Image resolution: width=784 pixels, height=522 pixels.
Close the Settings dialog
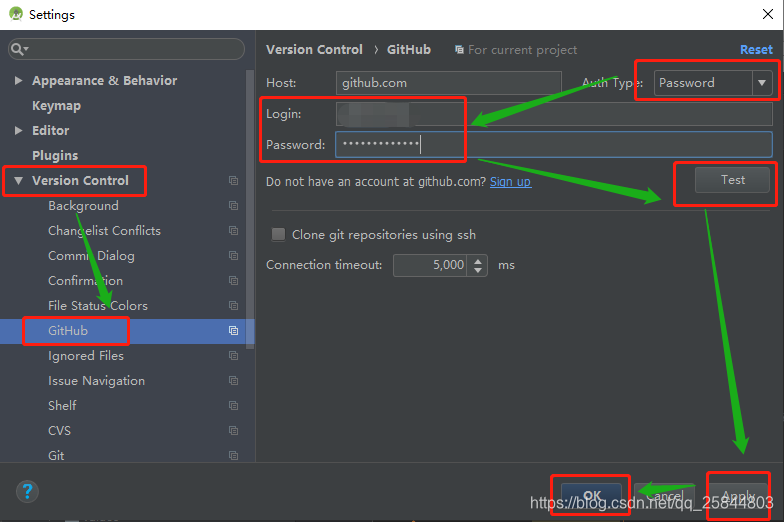pos(768,14)
